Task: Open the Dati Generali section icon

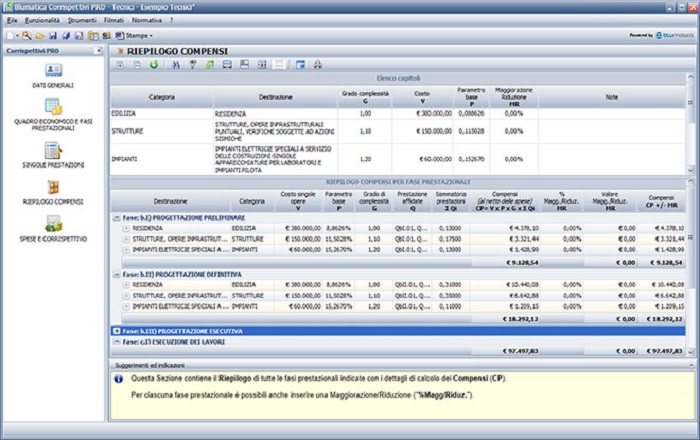Action: tap(54, 70)
